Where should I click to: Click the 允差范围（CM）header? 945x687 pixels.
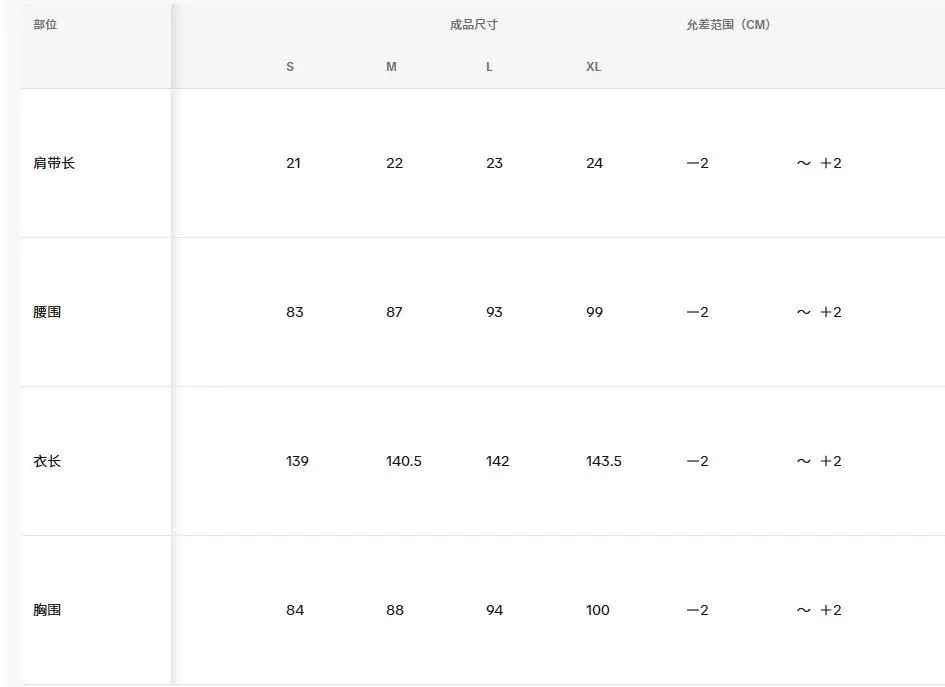[x=728, y=25]
